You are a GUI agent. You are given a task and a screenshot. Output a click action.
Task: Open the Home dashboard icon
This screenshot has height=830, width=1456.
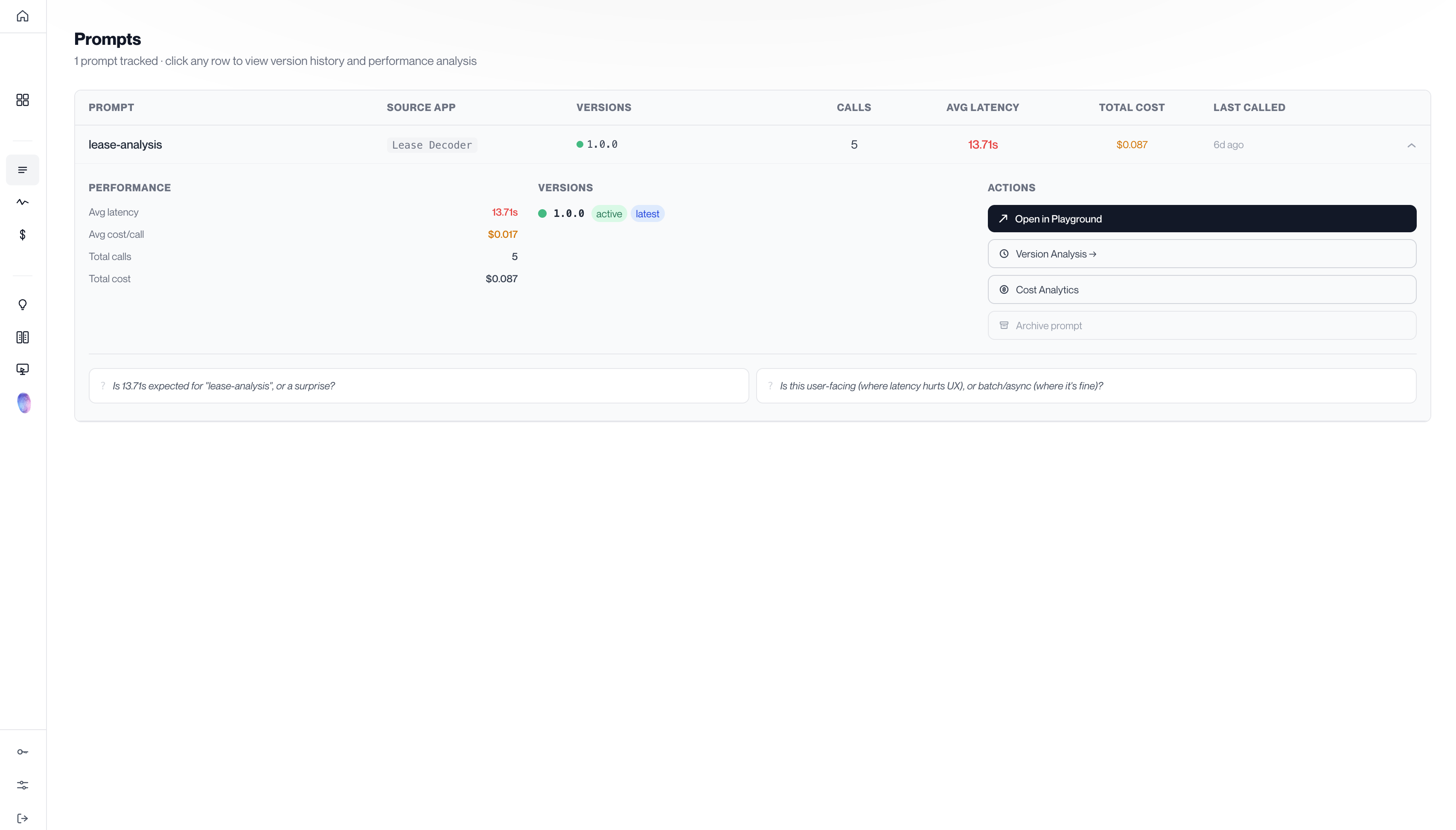[x=23, y=15]
